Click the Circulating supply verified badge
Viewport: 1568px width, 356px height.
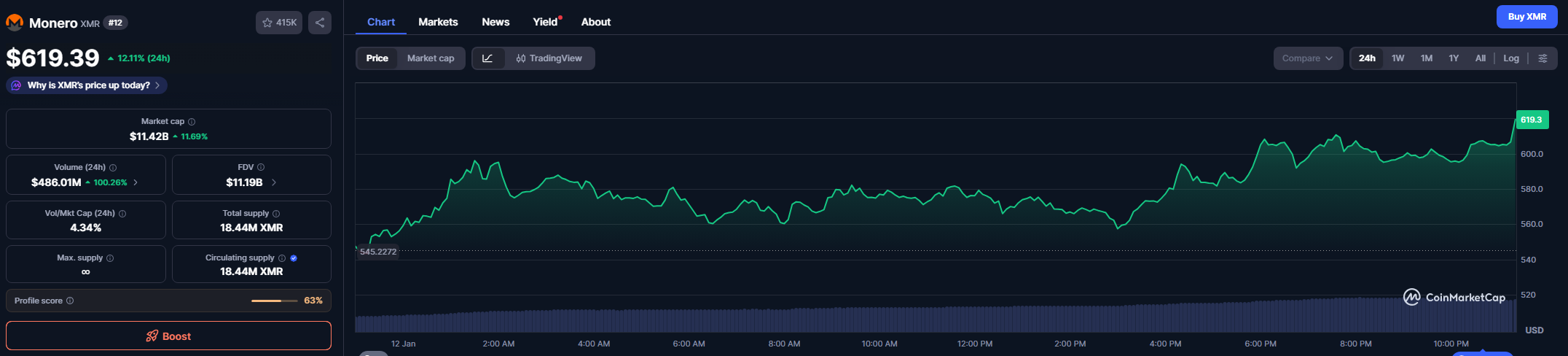tap(294, 258)
